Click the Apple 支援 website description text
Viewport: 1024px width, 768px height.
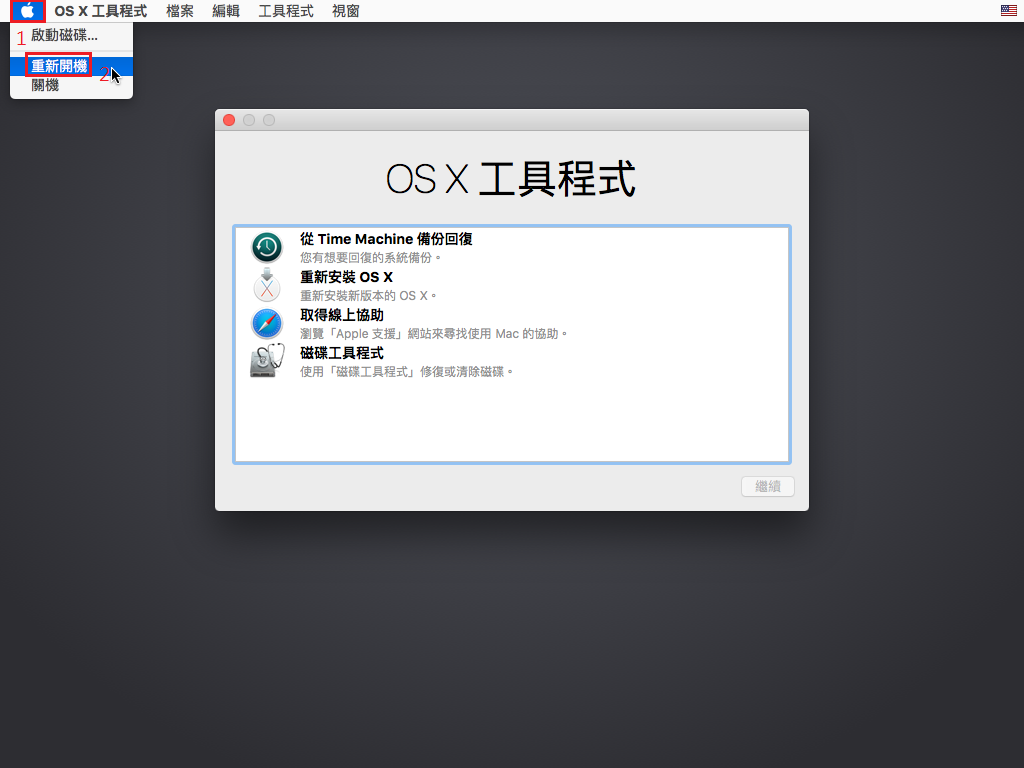[434, 334]
